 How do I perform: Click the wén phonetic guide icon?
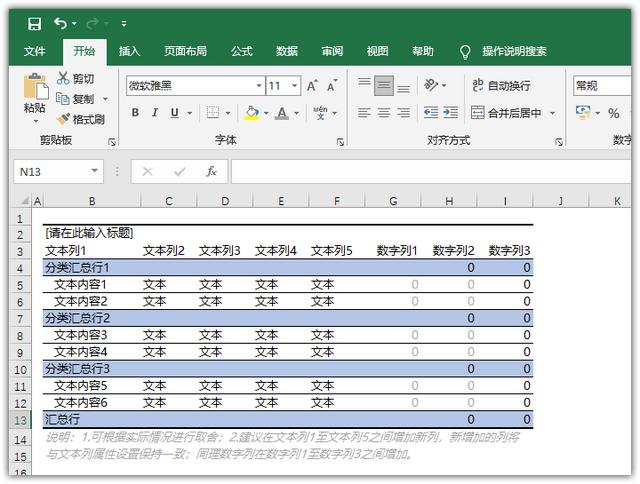pyautogui.click(x=320, y=113)
